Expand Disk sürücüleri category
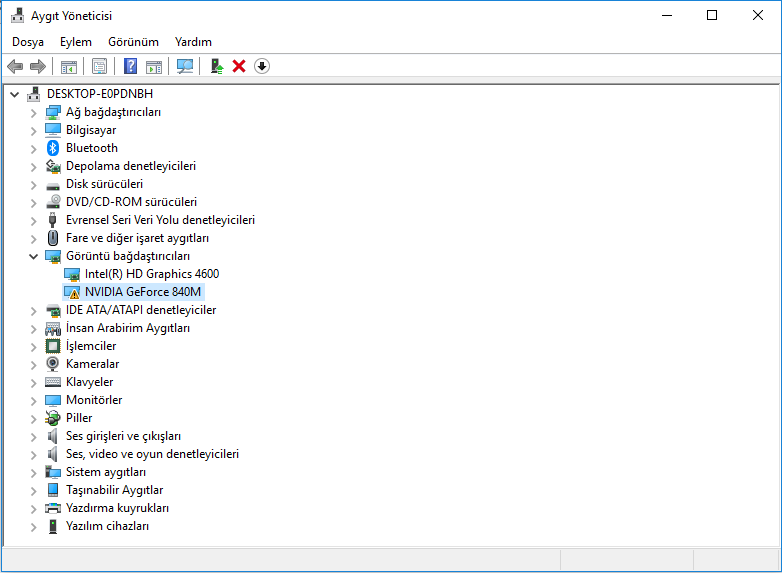Screen dimensions: 782x573 (x=33, y=185)
